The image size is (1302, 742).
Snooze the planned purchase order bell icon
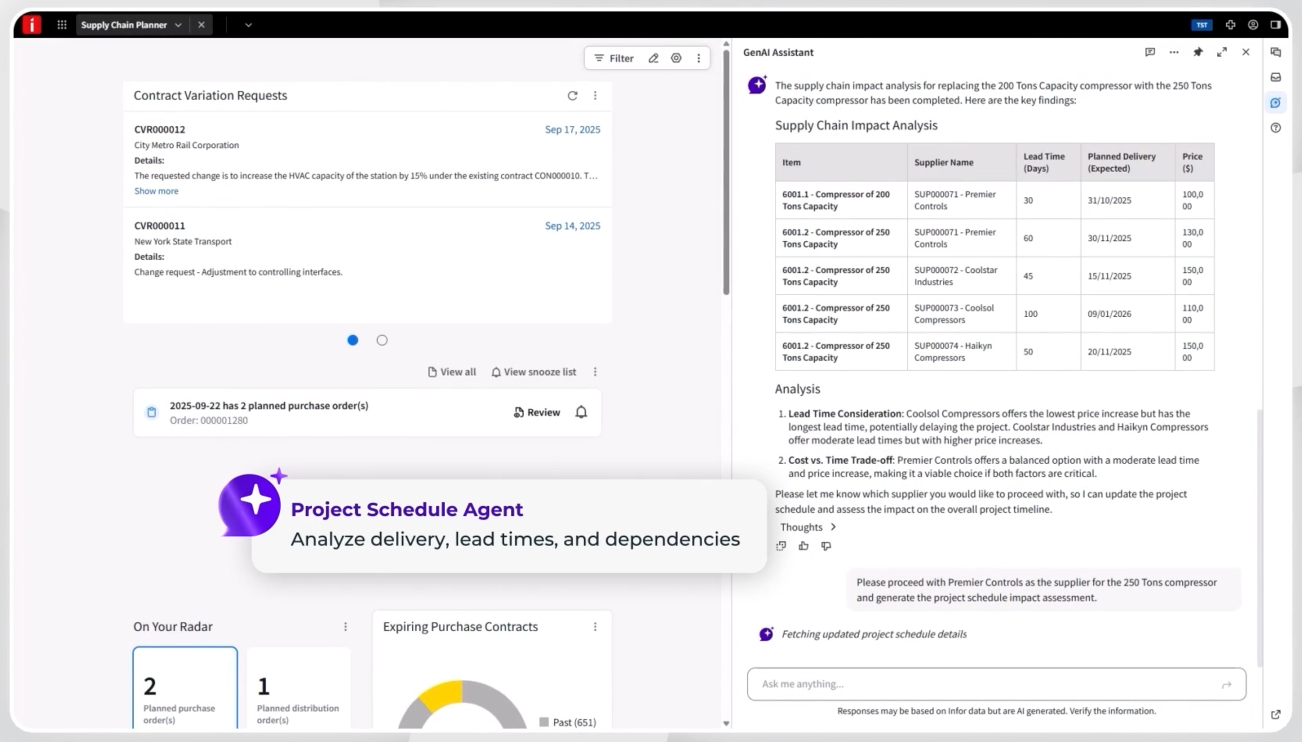point(581,412)
